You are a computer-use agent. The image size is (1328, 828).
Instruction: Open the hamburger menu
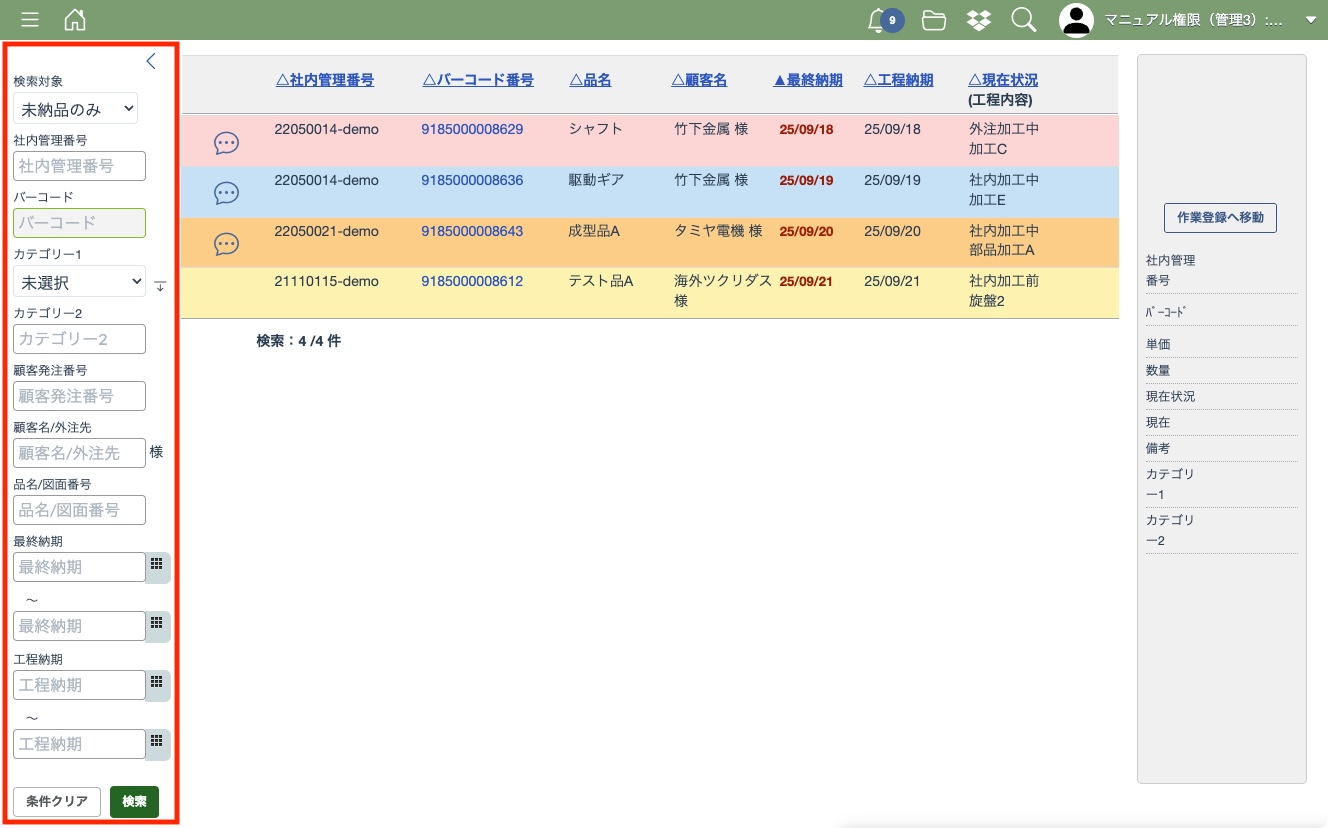coord(30,20)
